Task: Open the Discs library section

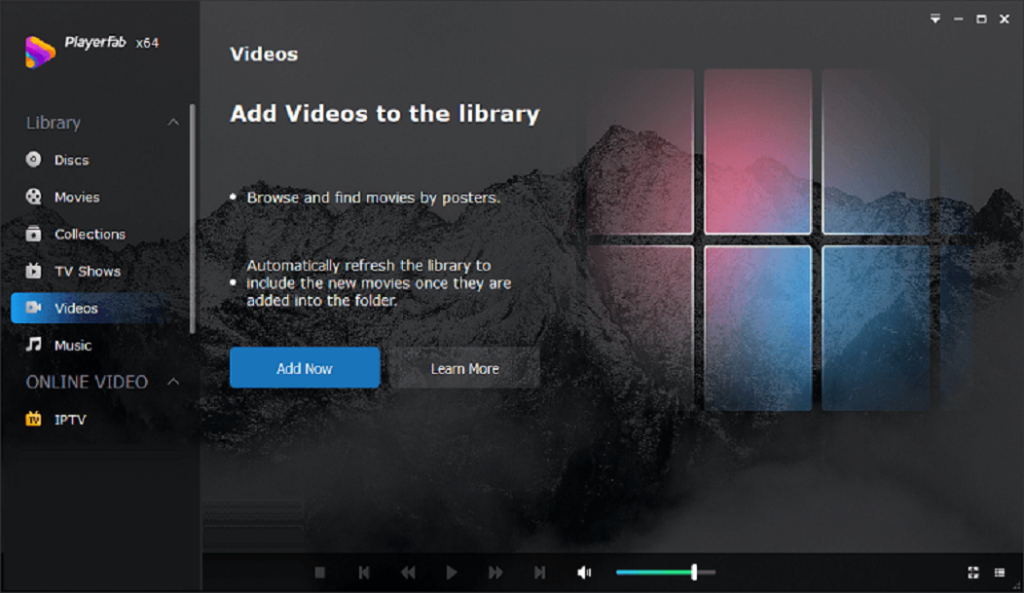Action: (71, 160)
